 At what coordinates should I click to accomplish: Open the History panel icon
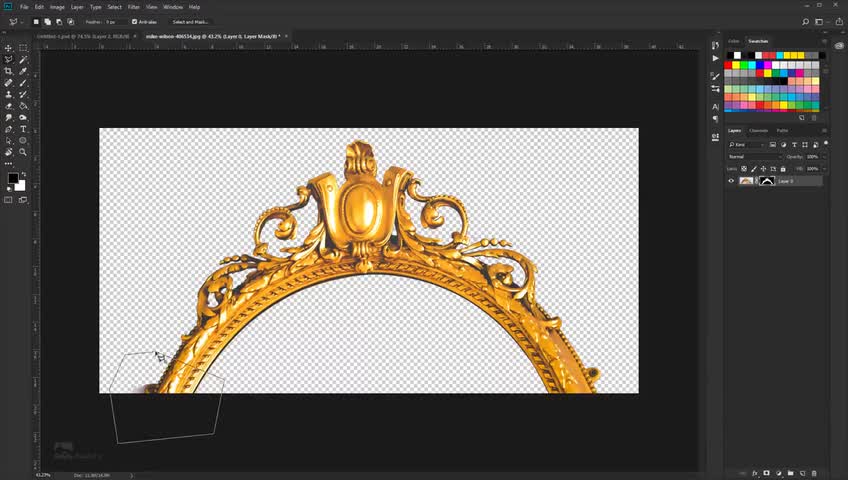716,45
